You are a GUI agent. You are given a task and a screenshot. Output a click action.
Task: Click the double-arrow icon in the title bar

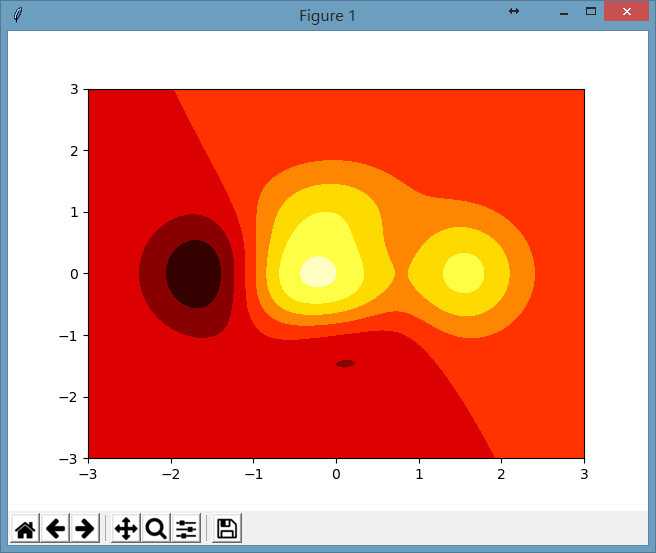tap(514, 11)
